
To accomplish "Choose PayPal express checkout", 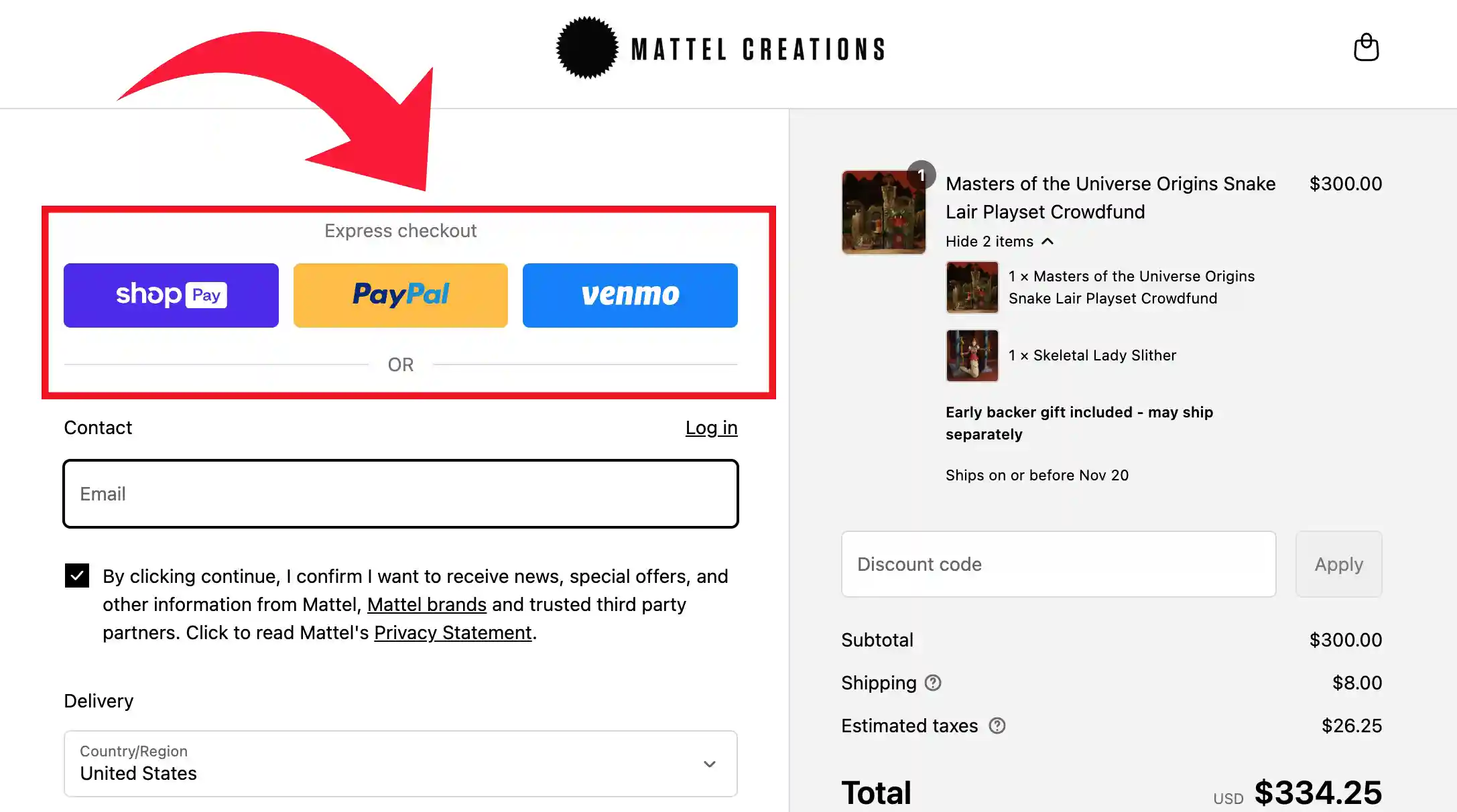I will (401, 295).
